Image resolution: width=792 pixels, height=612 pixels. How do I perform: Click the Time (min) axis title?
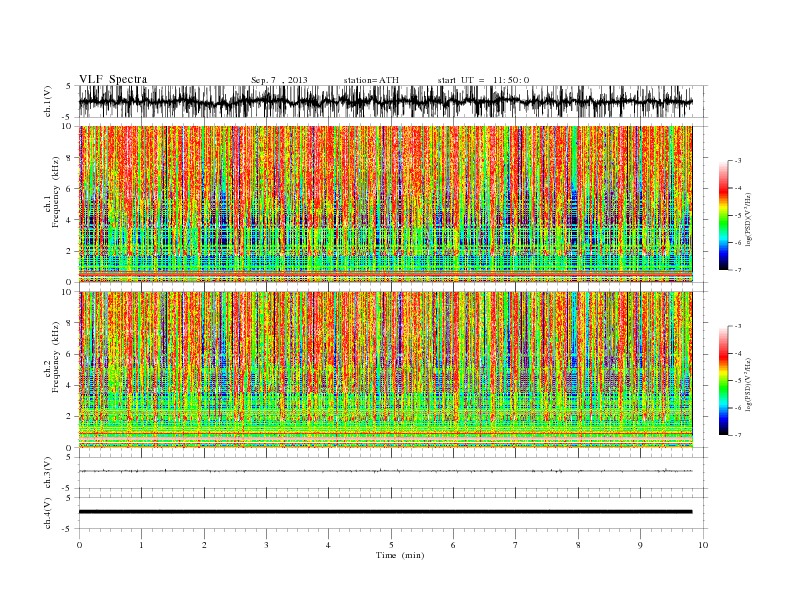(x=400, y=555)
